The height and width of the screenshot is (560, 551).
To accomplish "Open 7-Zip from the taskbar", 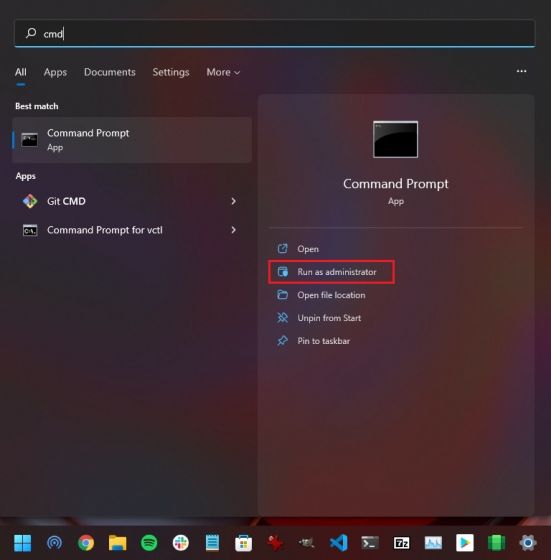I will tap(402, 543).
